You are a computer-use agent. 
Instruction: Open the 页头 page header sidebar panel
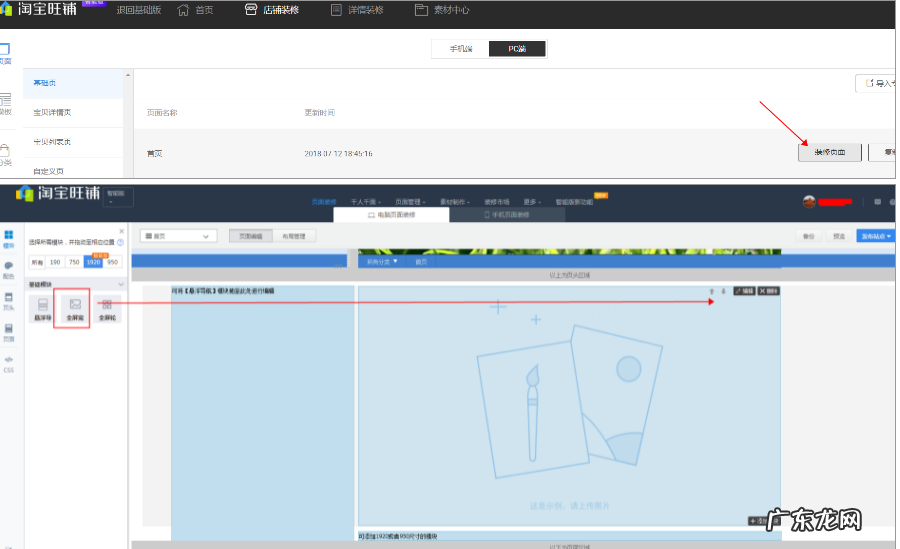click(9, 300)
